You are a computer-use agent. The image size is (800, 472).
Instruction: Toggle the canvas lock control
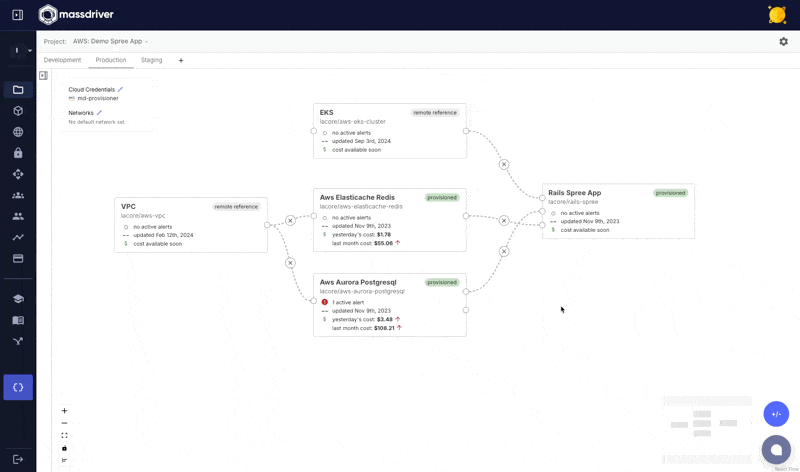[x=65, y=448]
